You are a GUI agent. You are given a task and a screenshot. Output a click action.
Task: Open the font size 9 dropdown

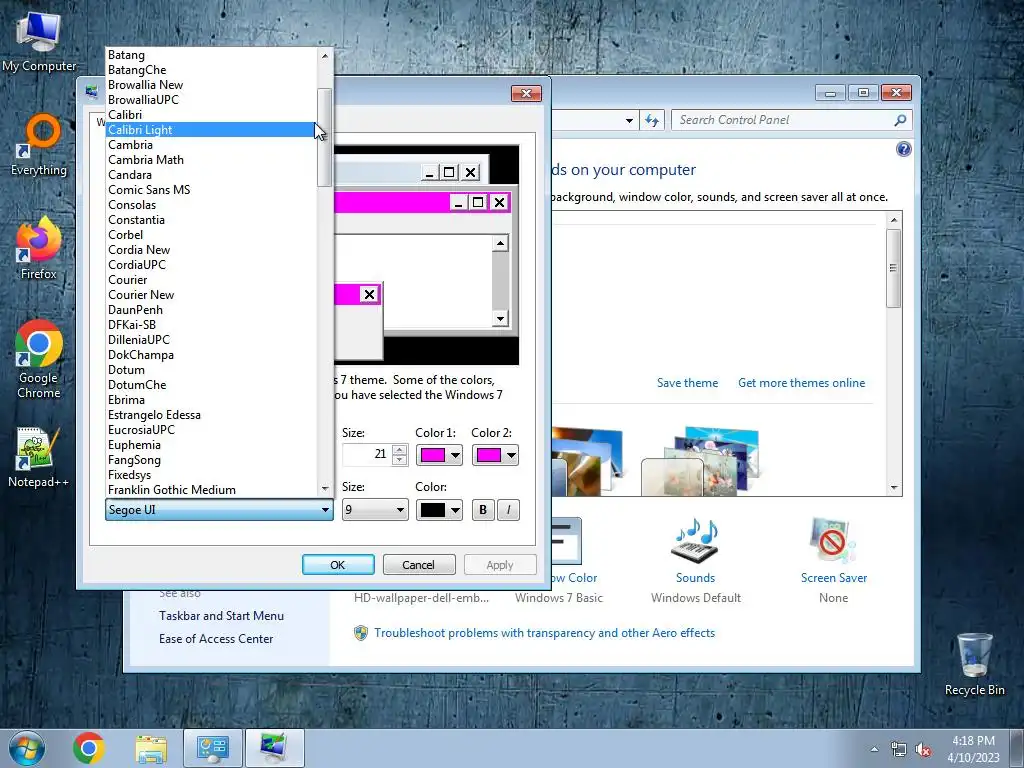click(375, 510)
